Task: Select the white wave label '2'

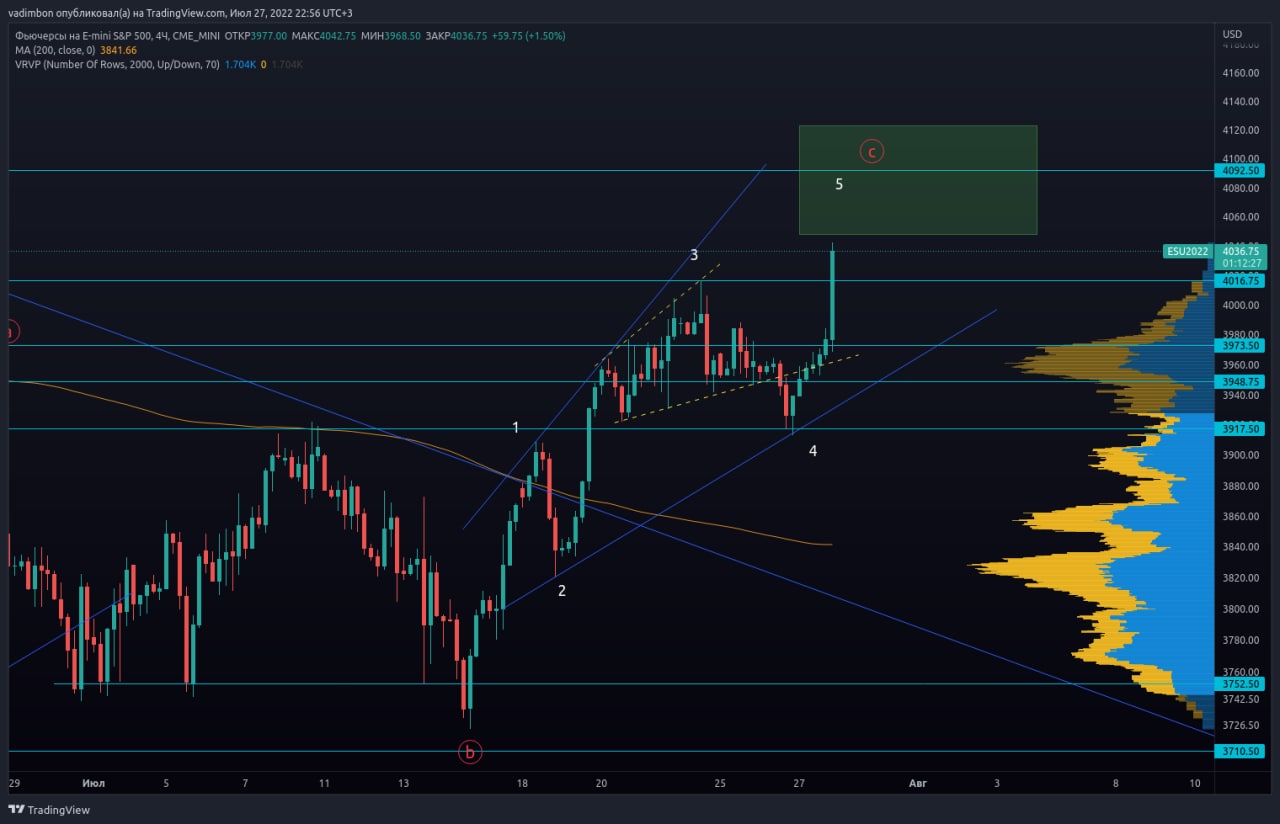Action: [x=562, y=591]
